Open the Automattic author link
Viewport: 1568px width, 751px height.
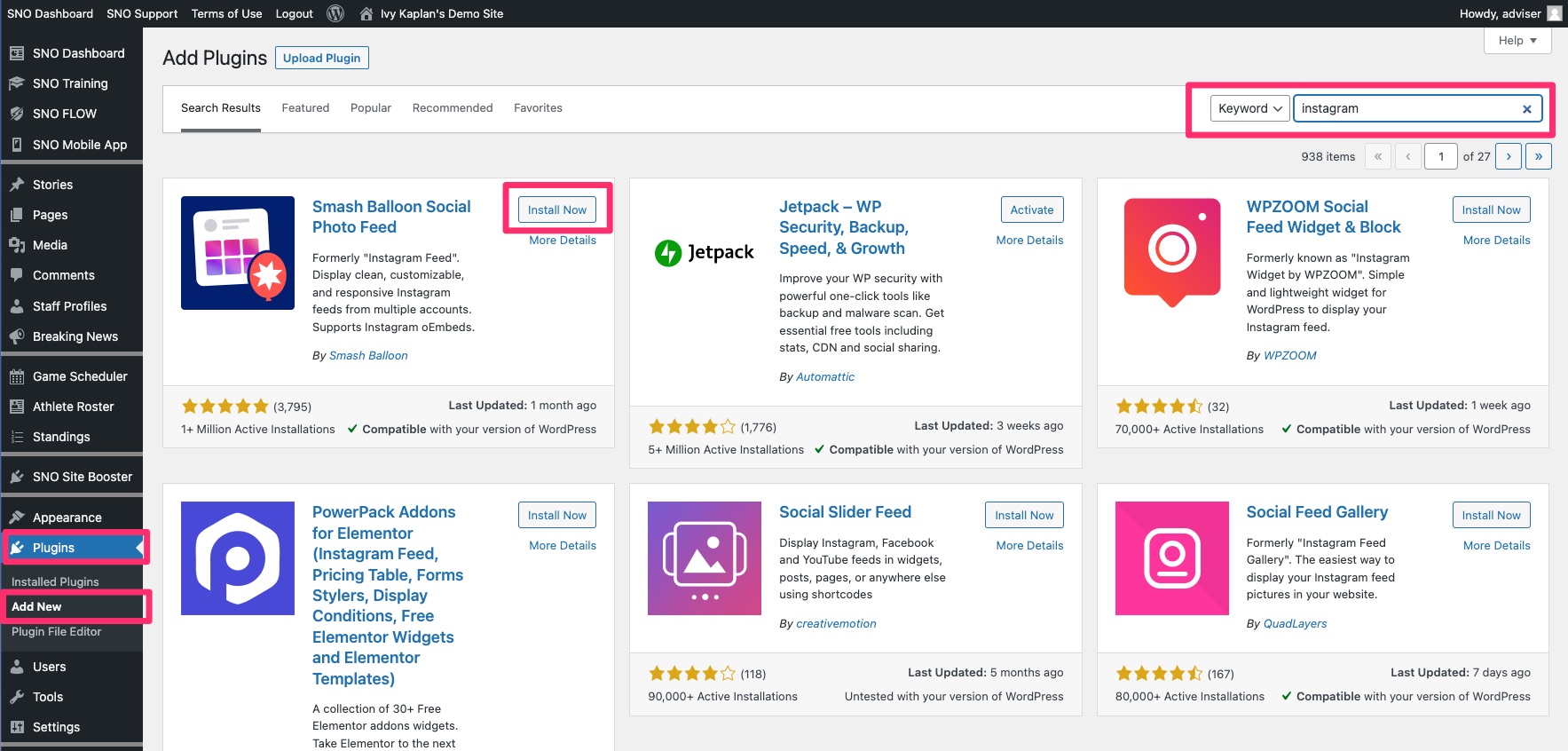coord(825,376)
